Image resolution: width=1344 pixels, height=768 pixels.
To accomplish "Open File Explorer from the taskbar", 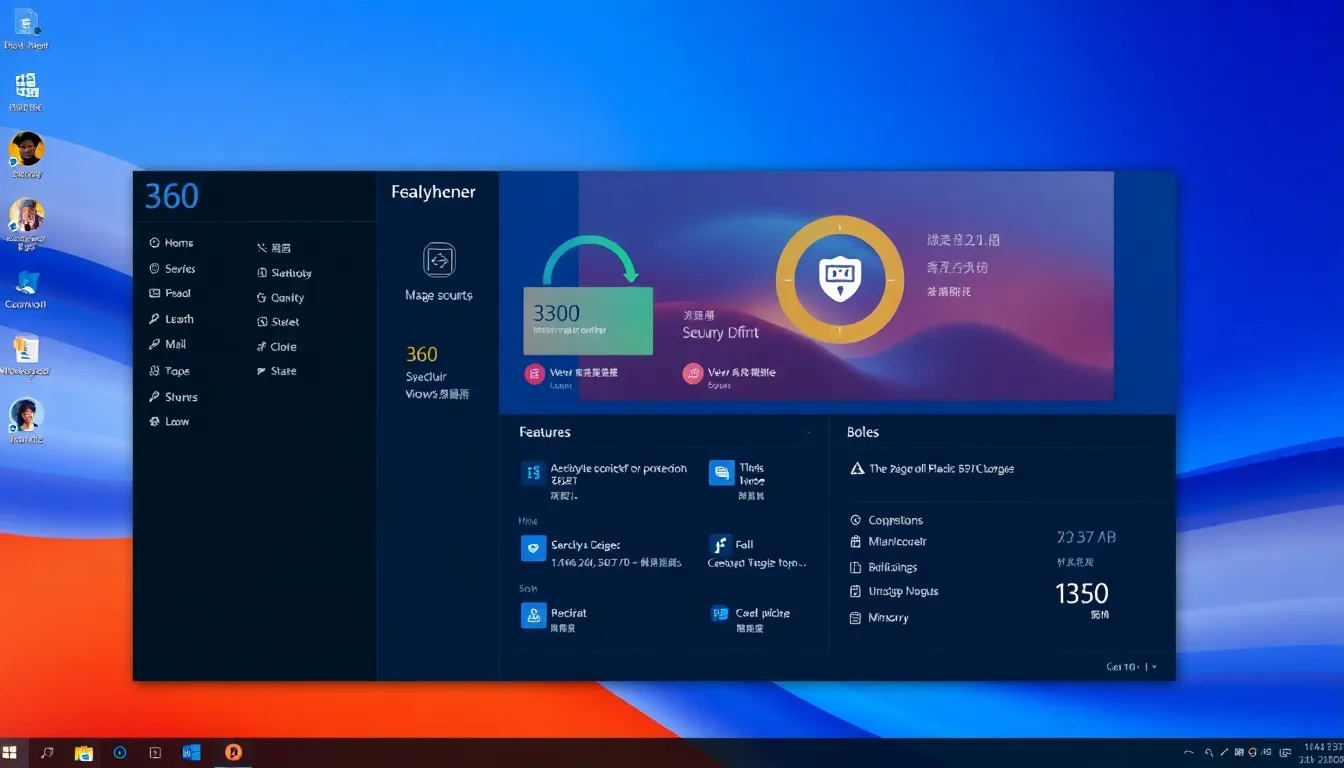I will (84, 753).
